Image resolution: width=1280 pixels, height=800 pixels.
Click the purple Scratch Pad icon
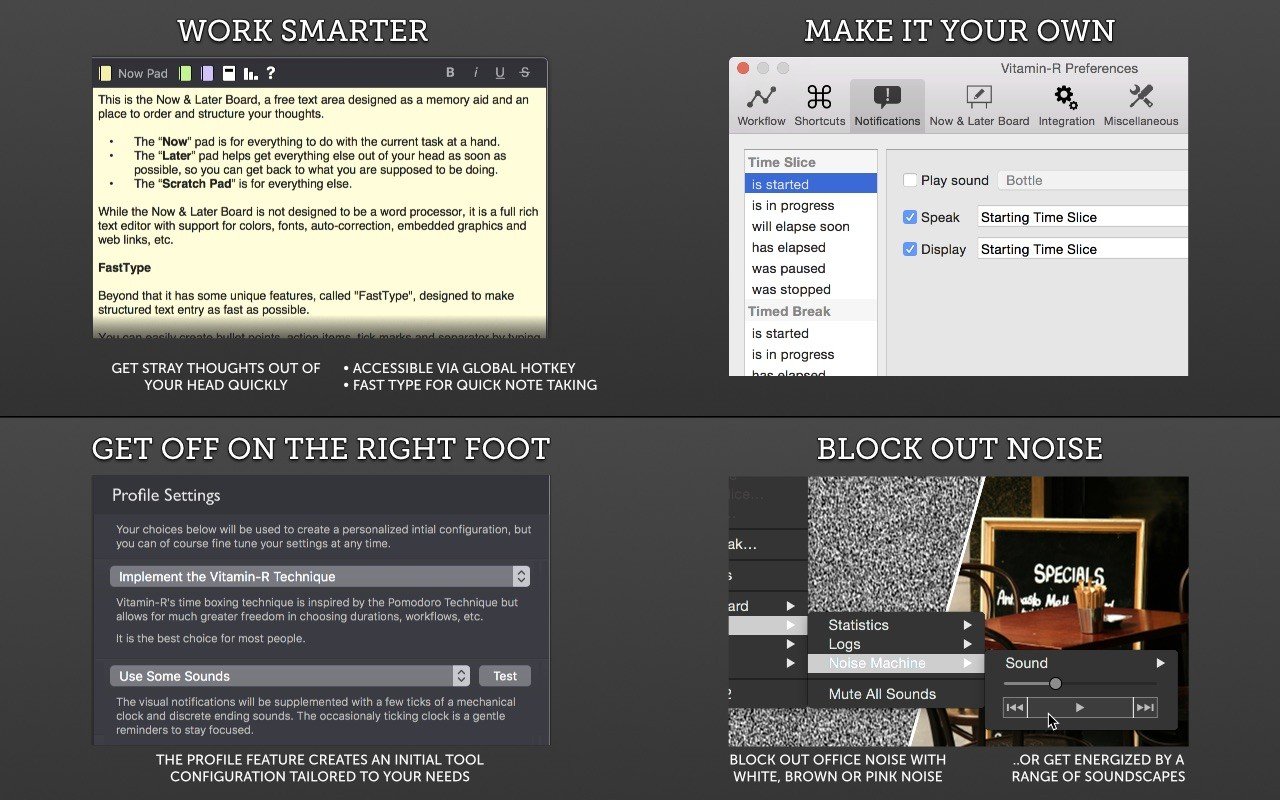coord(207,73)
